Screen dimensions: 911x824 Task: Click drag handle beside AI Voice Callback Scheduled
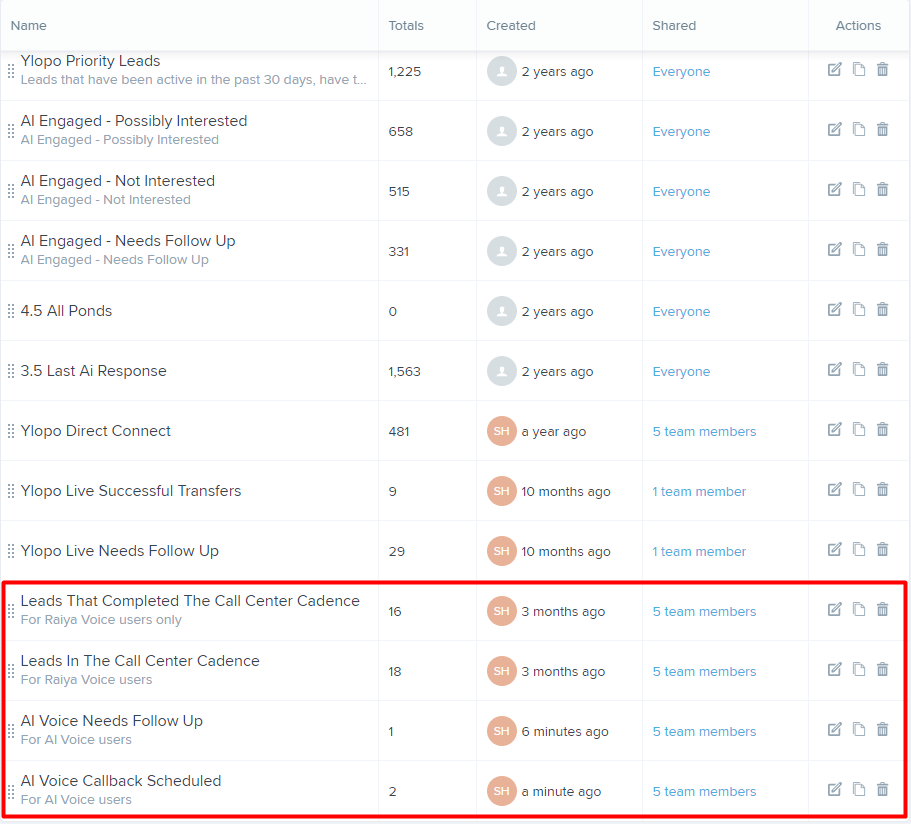pos(11,791)
